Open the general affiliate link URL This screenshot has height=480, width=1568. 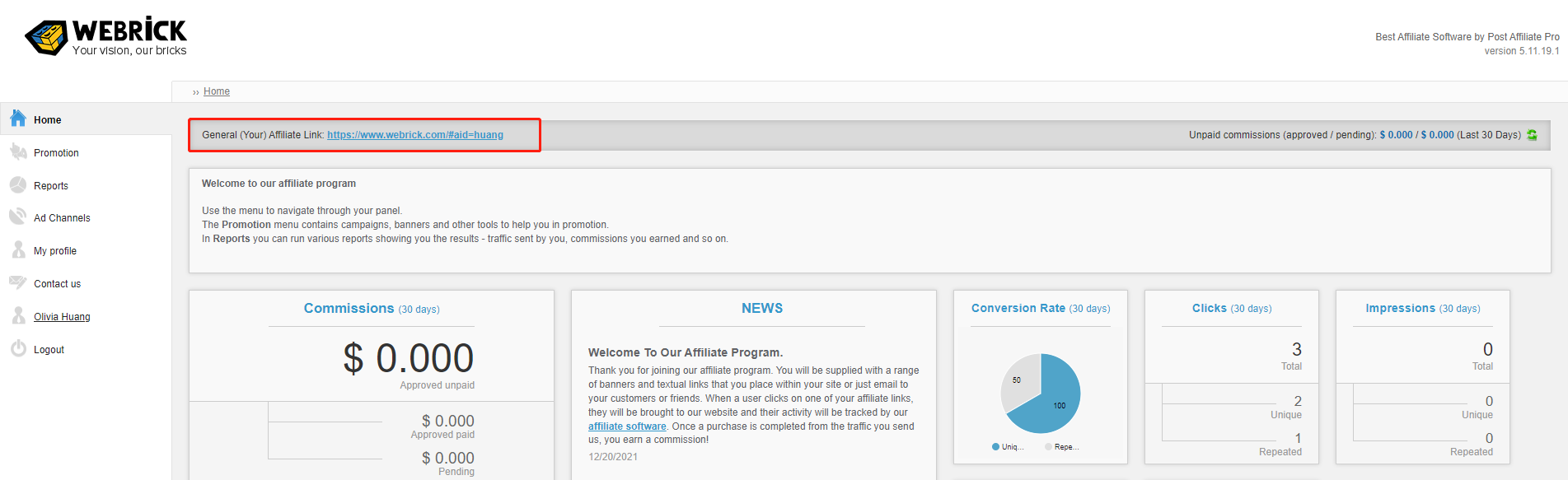point(414,135)
